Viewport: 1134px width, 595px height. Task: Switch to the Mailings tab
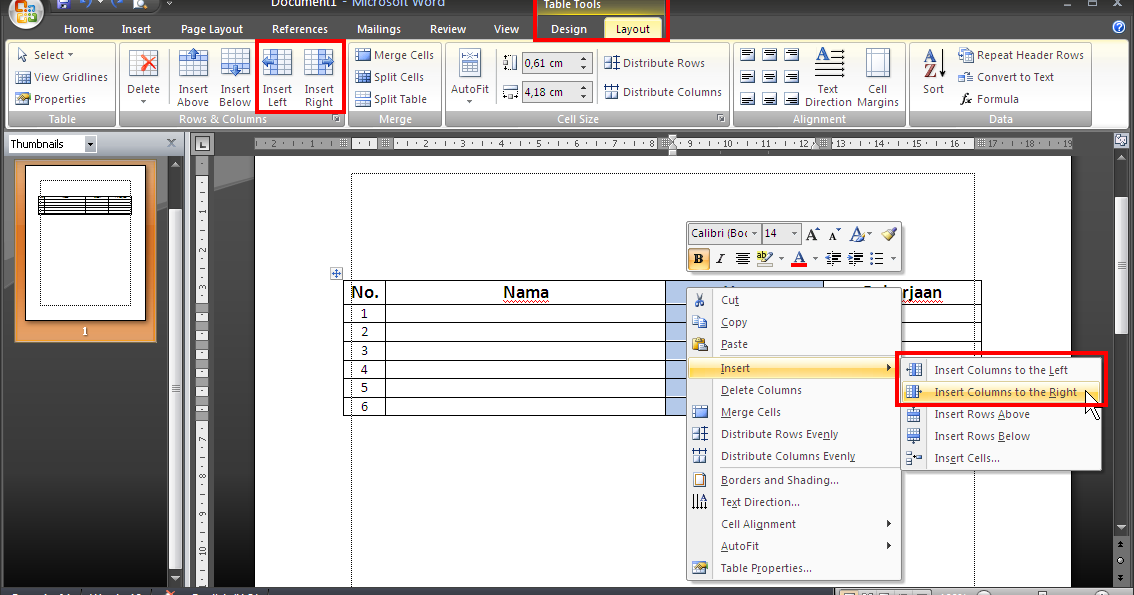(379, 29)
